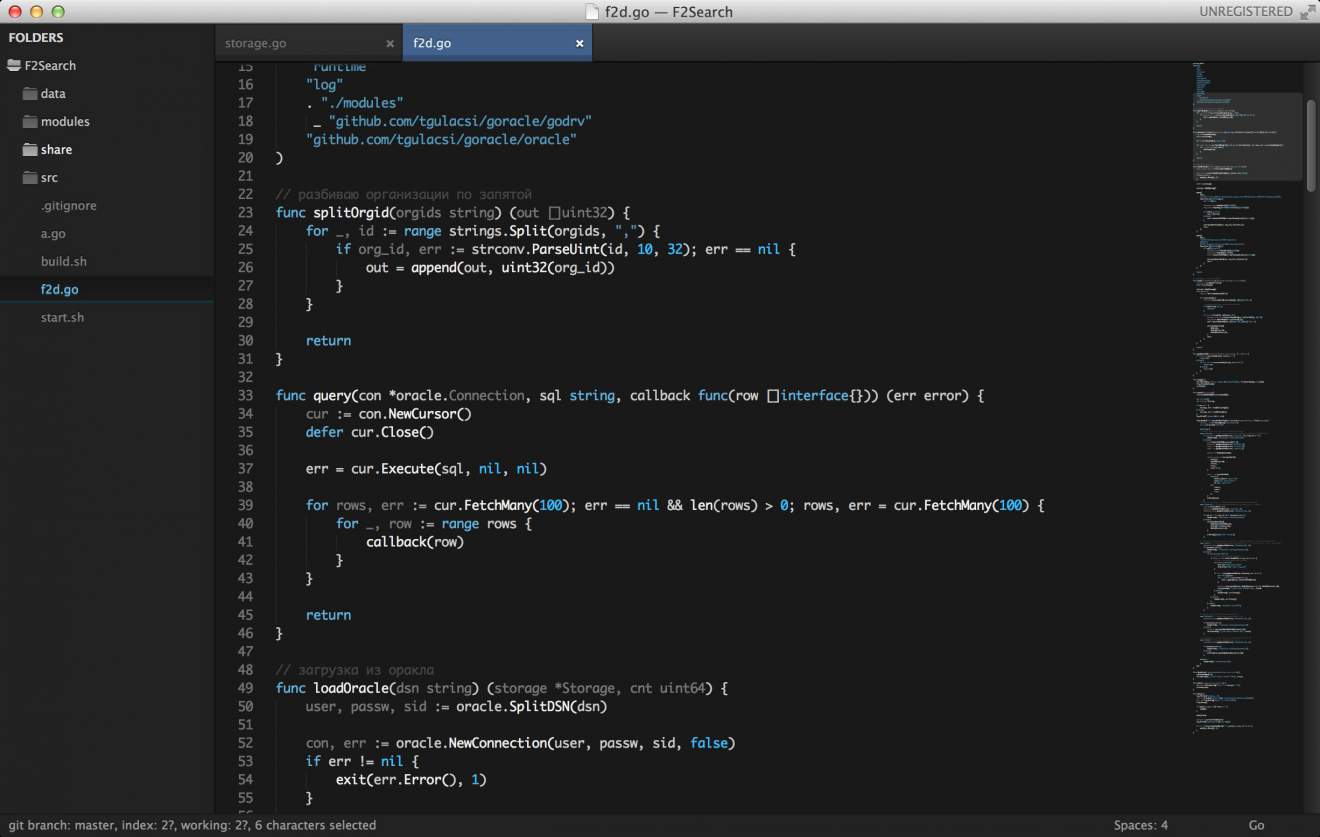Click the loadOracle function name

[350, 688]
